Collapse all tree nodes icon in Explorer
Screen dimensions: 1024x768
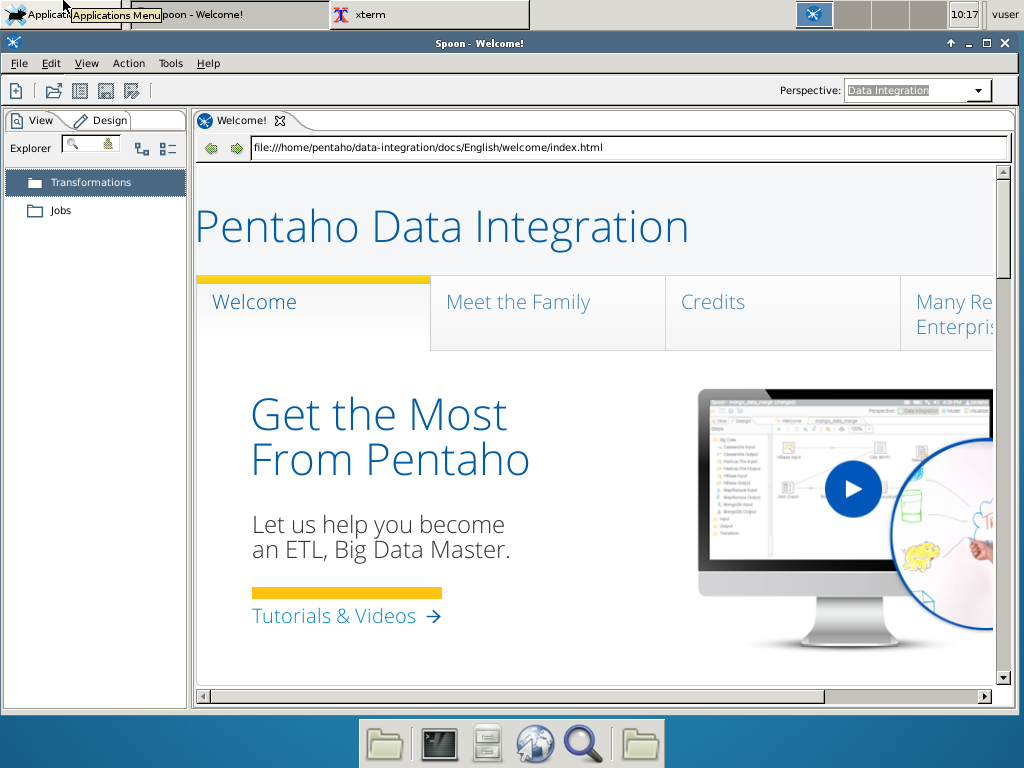click(x=168, y=149)
